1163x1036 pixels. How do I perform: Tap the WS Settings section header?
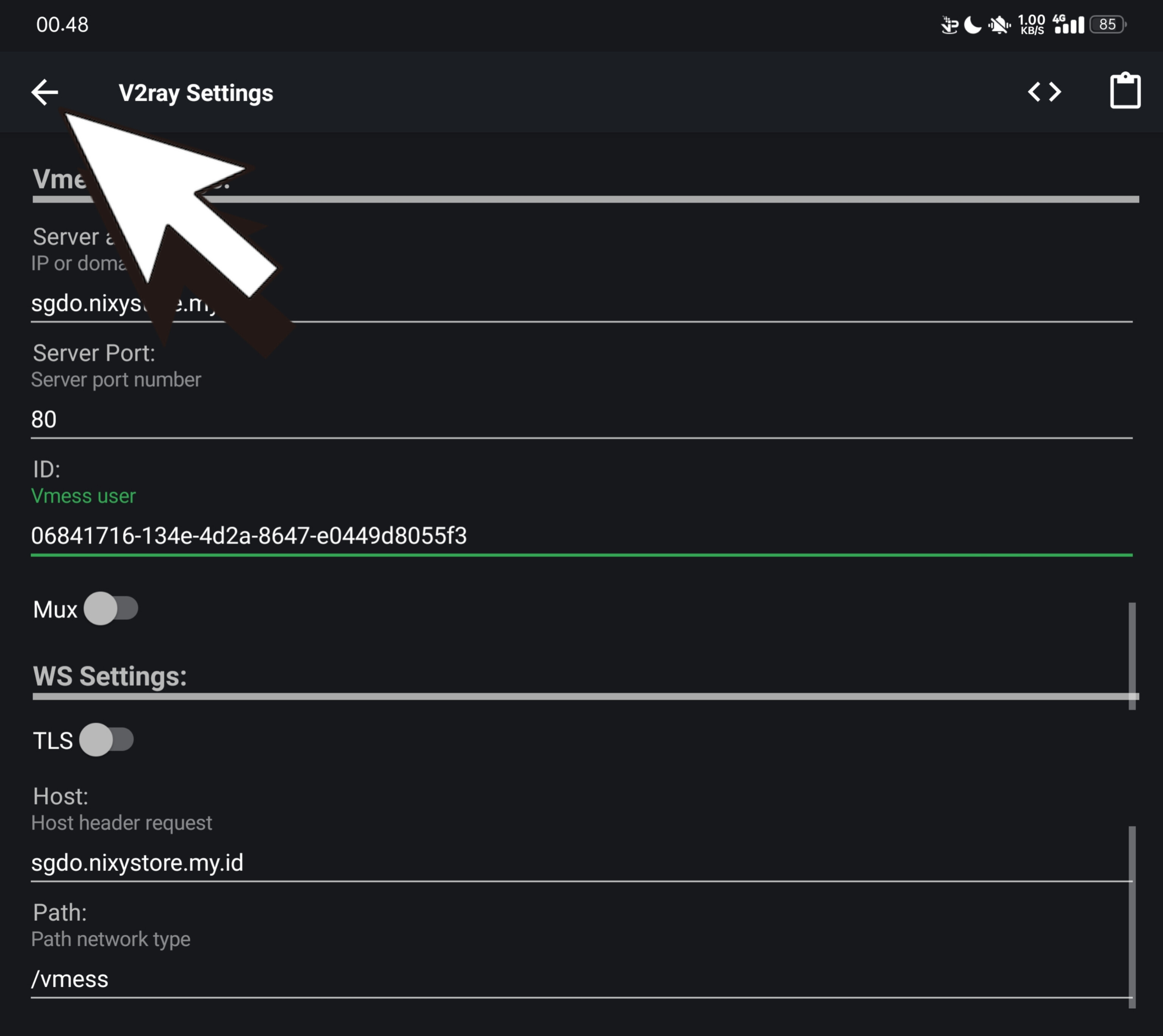click(x=110, y=676)
